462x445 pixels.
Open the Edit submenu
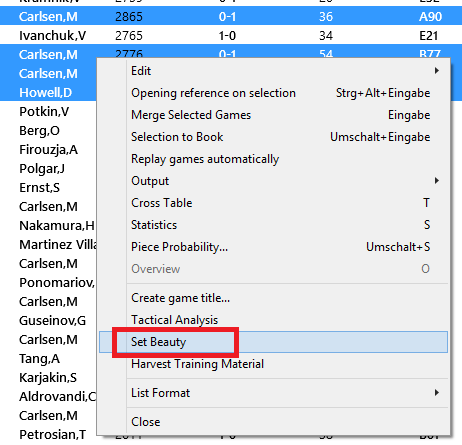[x=273, y=71]
